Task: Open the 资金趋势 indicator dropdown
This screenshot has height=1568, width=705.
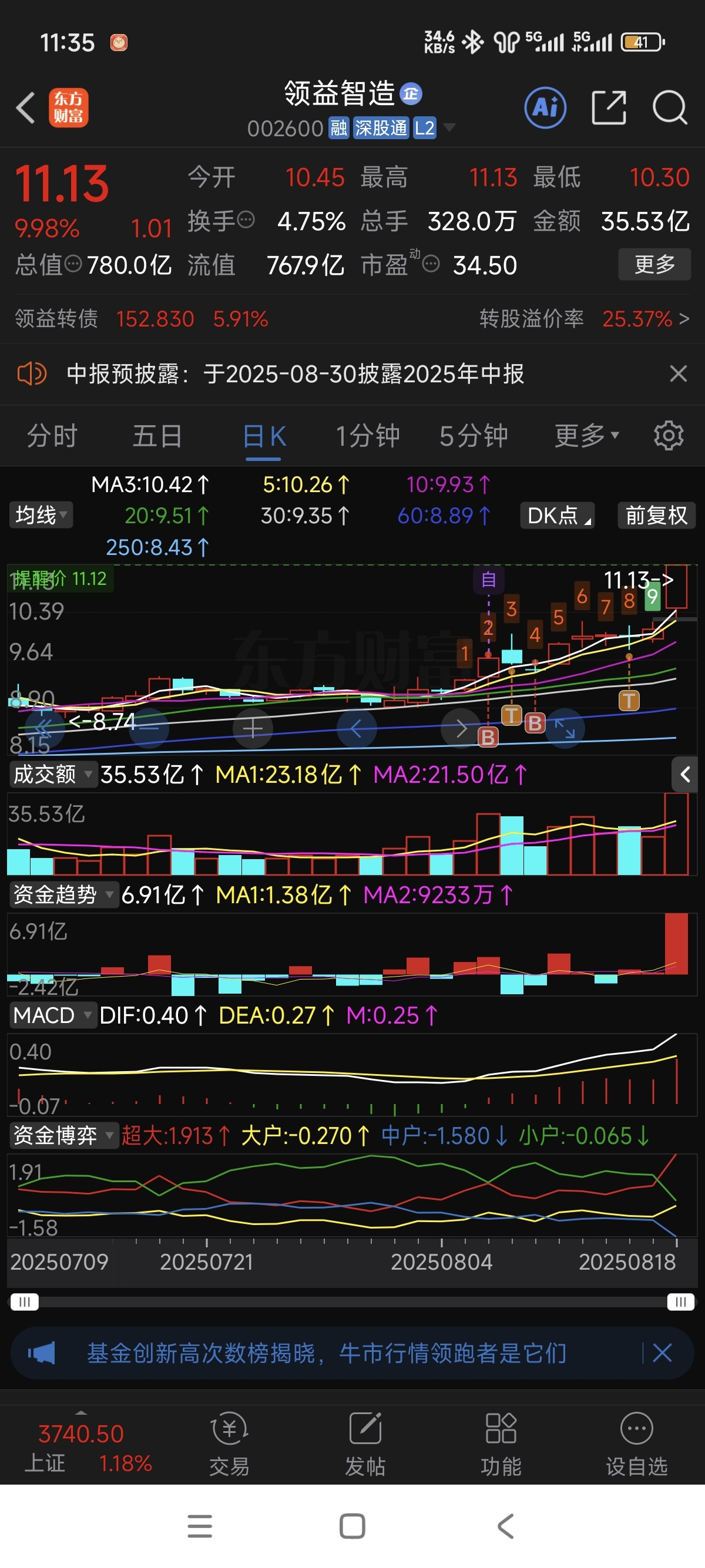Action: [63, 895]
